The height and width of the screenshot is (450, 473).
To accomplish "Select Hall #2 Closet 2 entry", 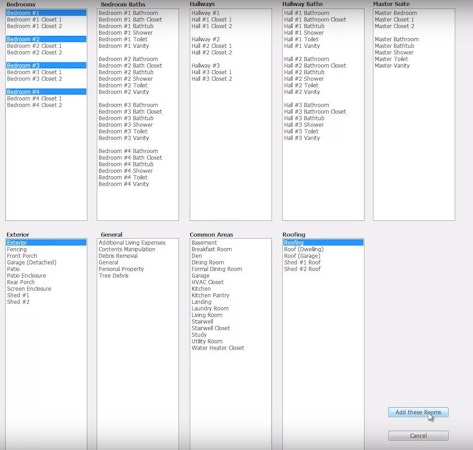I will (x=212, y=52).
